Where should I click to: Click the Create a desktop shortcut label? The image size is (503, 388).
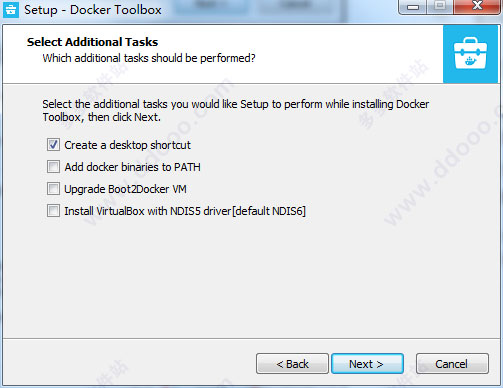[127, 145]
